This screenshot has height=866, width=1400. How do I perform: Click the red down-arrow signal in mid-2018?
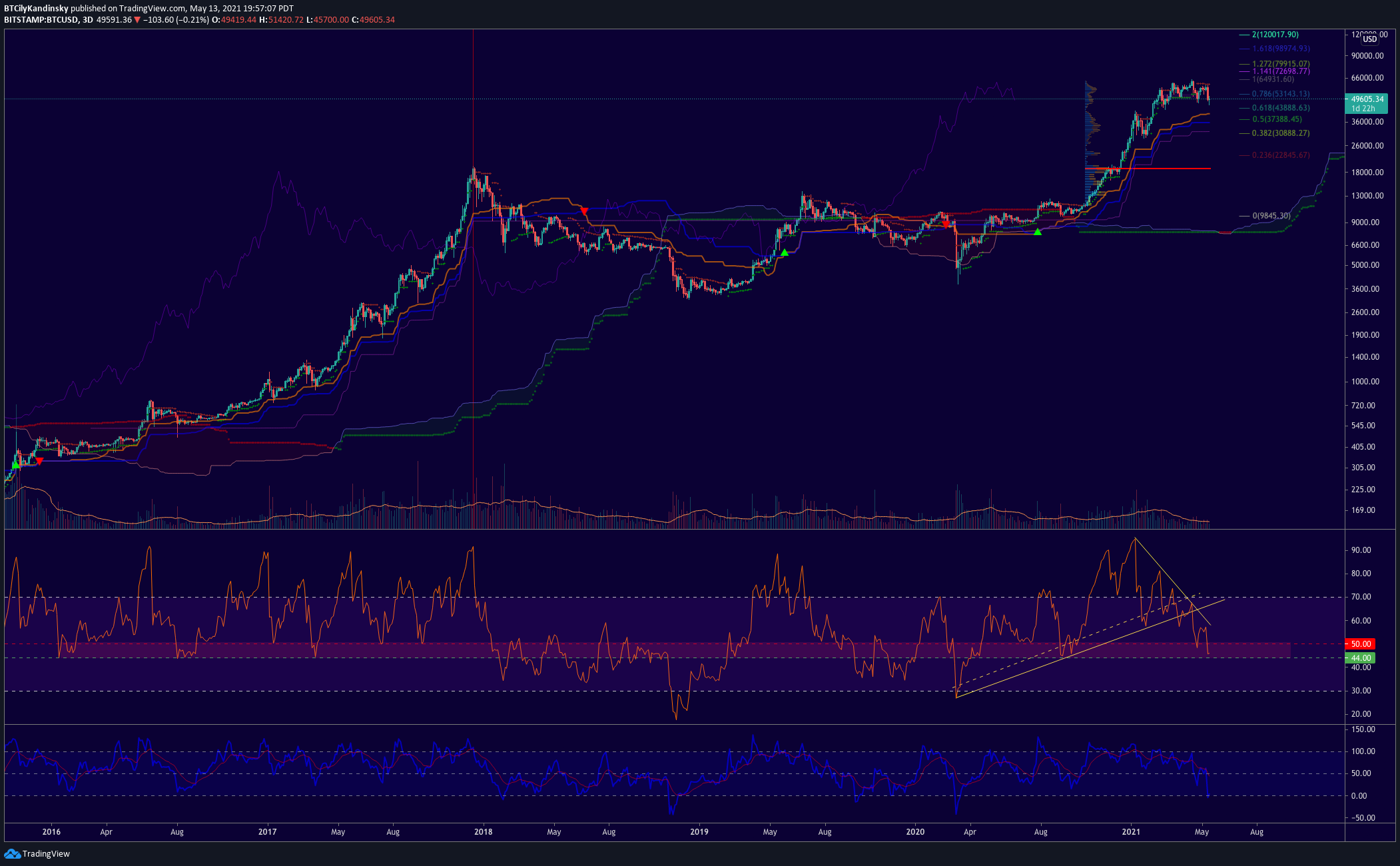pyautogui.click(x=584, y=211)
